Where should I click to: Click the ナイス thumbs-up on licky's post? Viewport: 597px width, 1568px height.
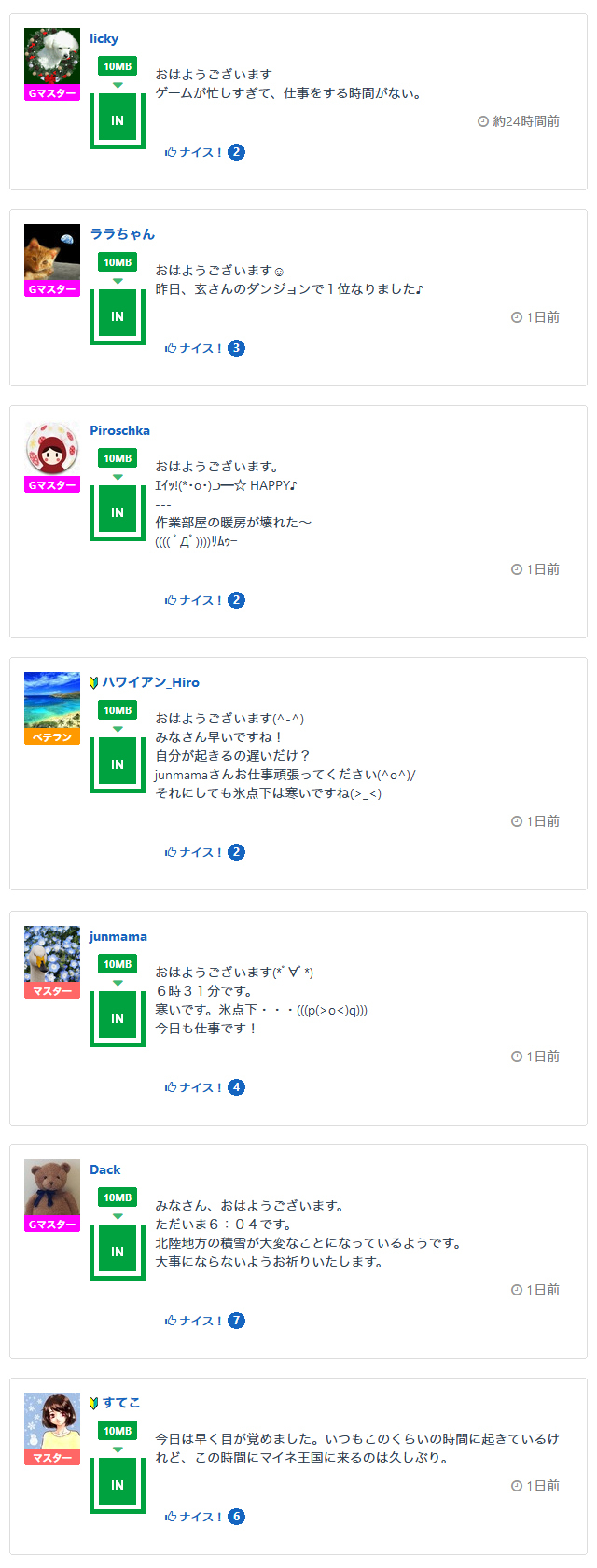click(x=193, y=152)
